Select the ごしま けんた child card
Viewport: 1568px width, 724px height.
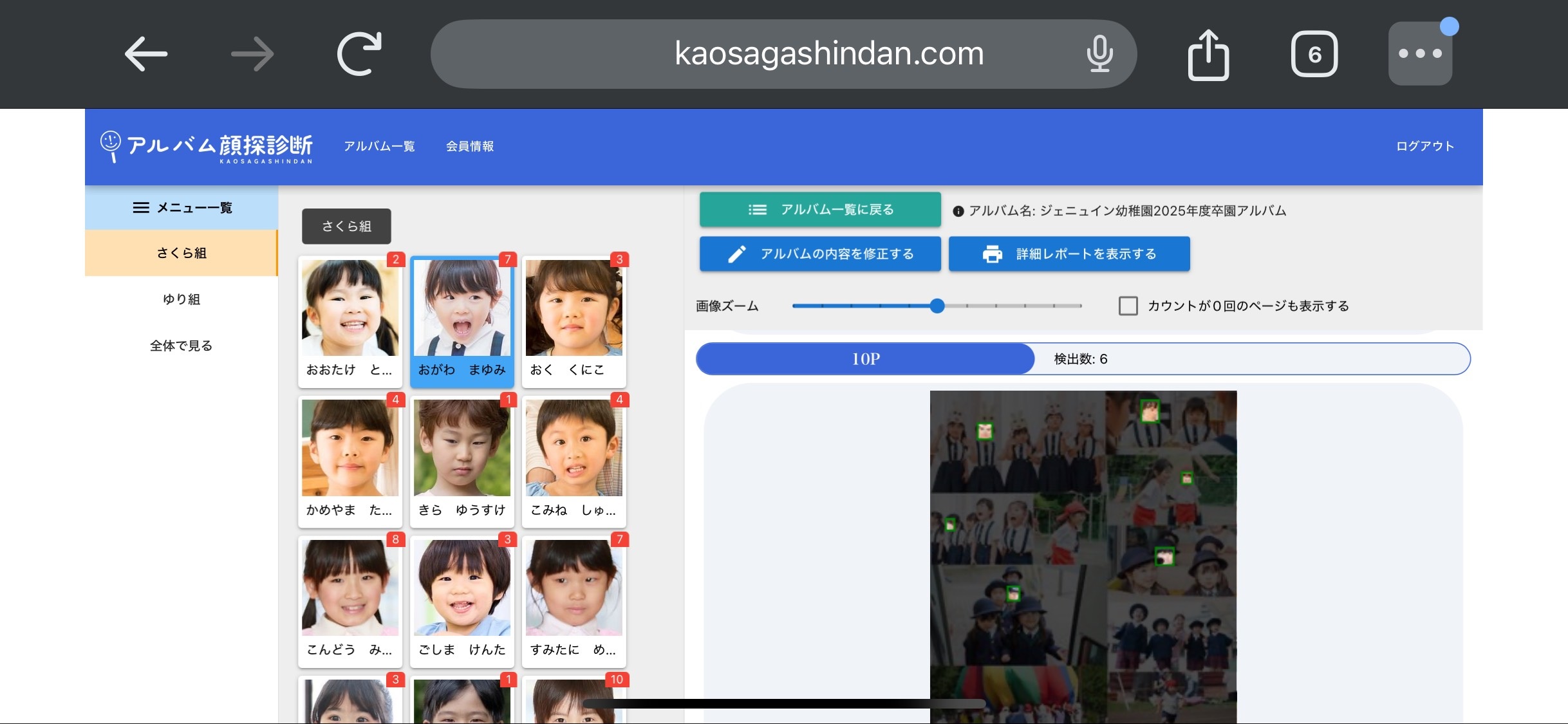(x=462, y=602)
